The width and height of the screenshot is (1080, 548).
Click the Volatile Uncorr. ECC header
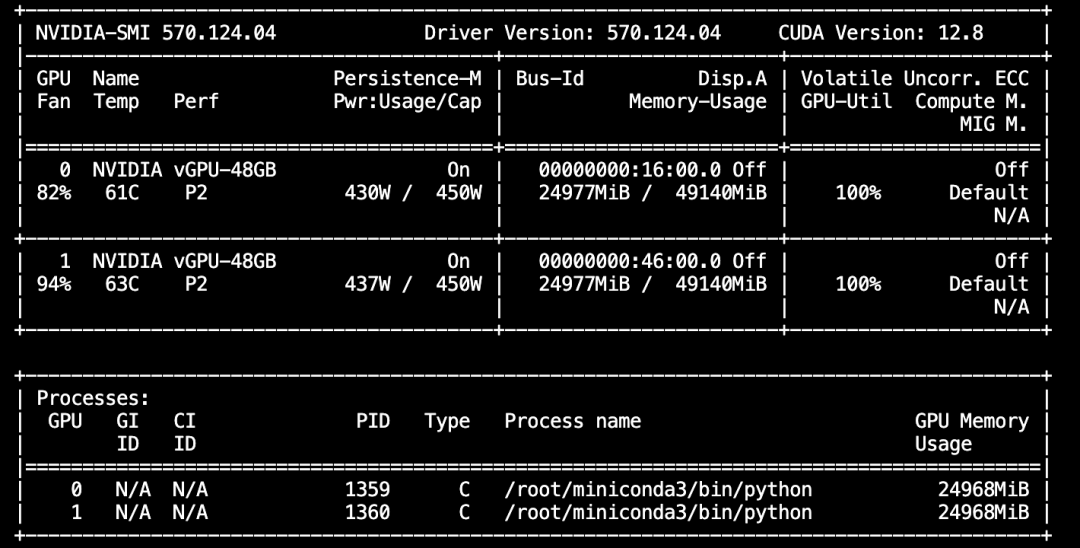[915, 78]
